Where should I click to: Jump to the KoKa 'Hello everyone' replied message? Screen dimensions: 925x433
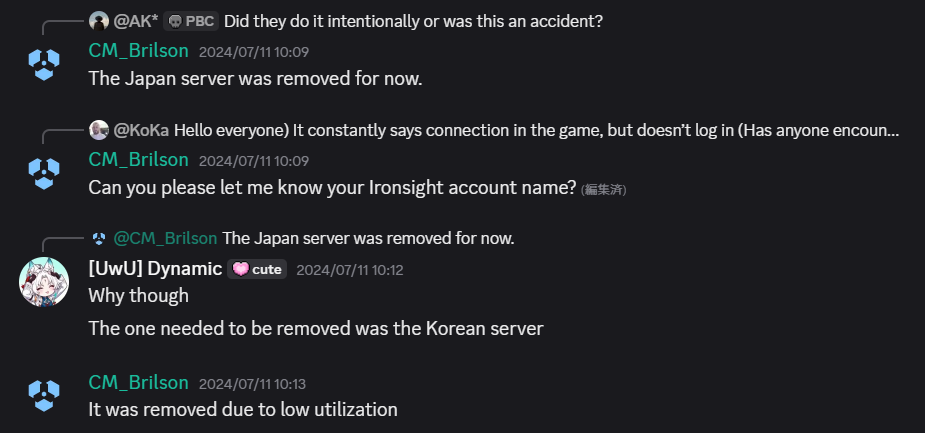coord(536,130)
